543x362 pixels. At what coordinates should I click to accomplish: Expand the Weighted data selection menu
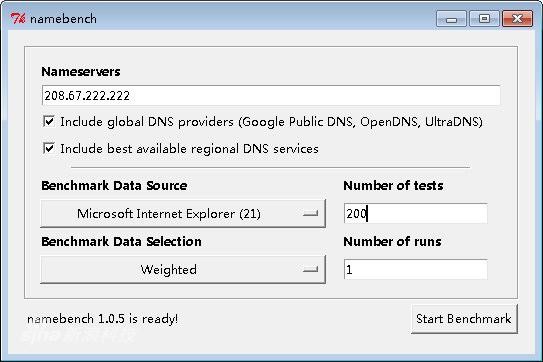click(183, 270)
